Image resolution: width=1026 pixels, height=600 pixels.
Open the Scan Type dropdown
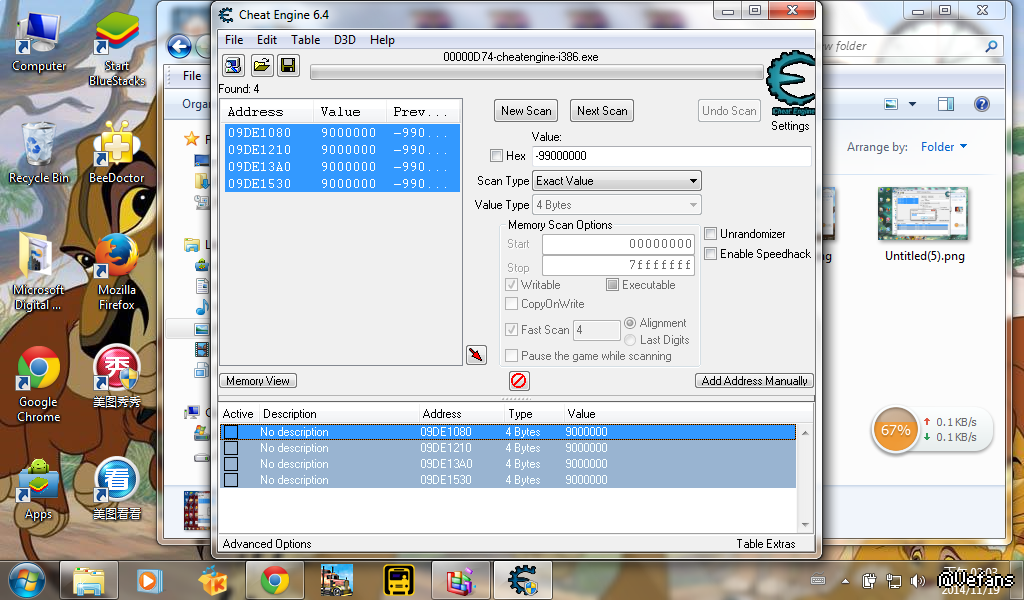click(617, 181)
